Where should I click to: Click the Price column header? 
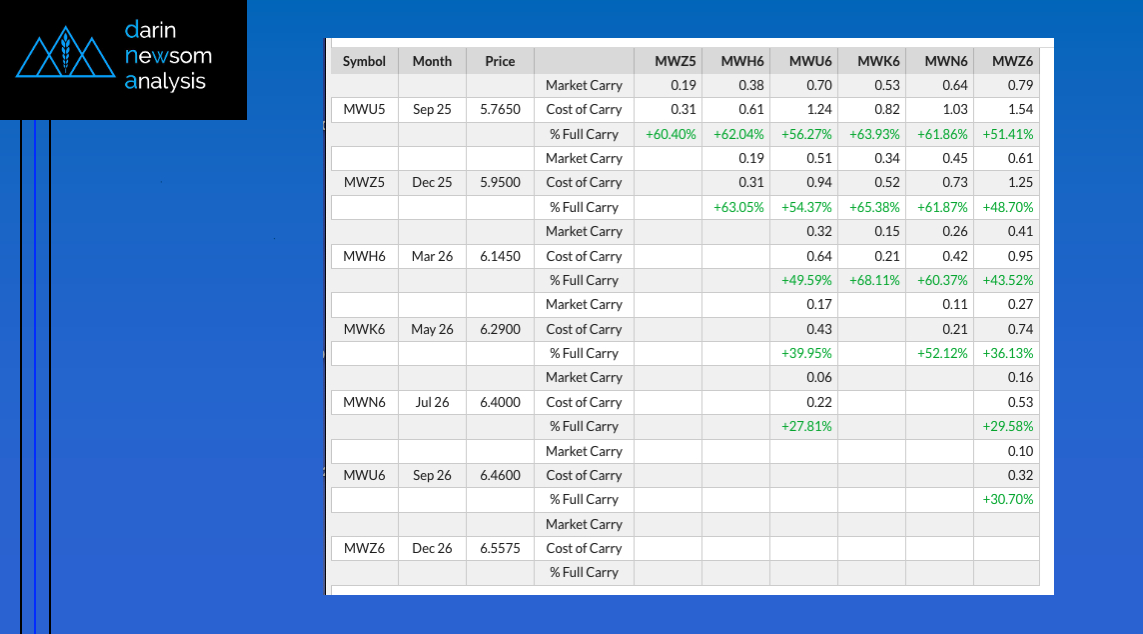pos(500,61)
